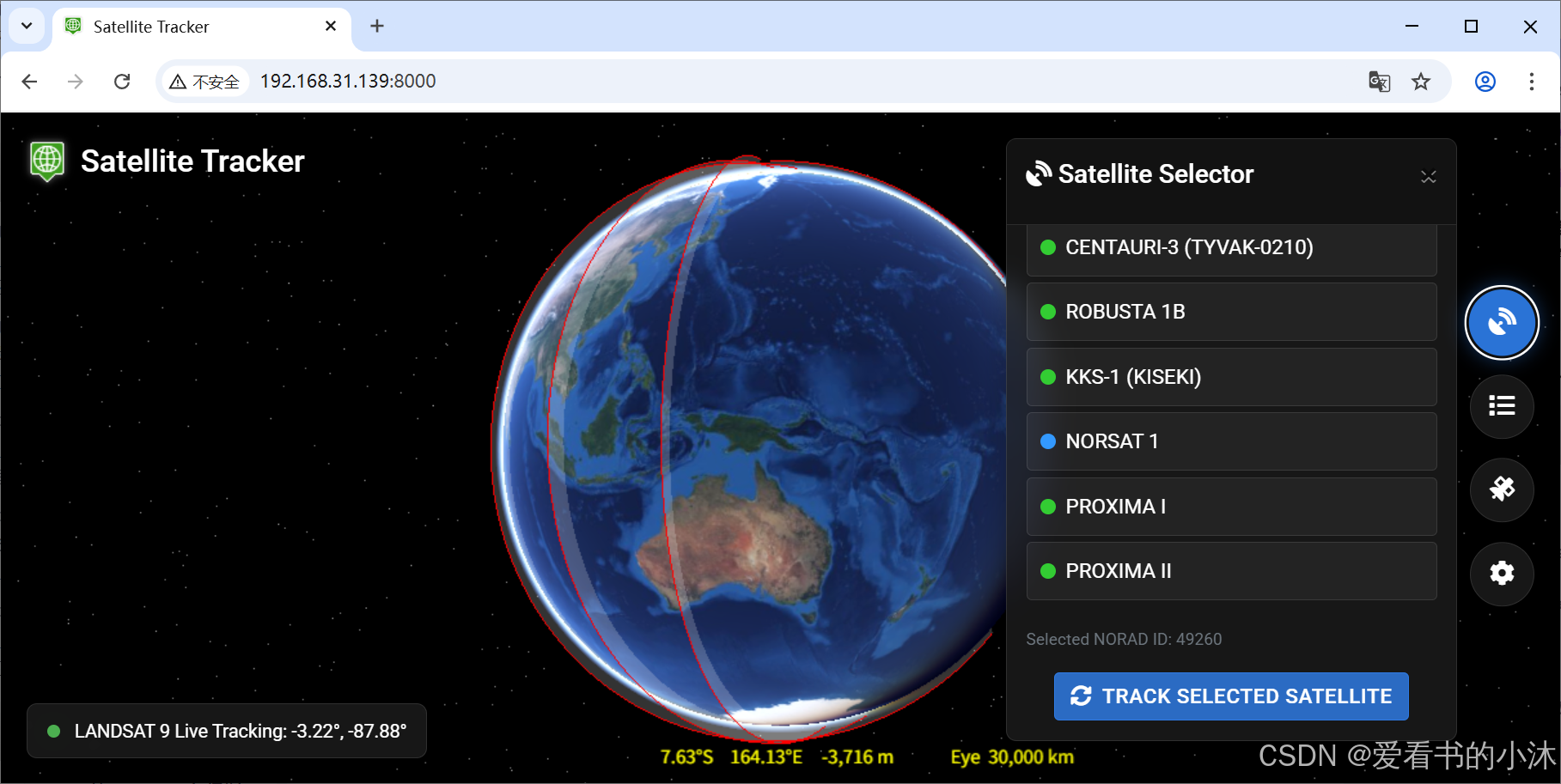Viewport: 1561px width, 784px height.
Task: Open settings gear round button
Action: [1501, 573]
